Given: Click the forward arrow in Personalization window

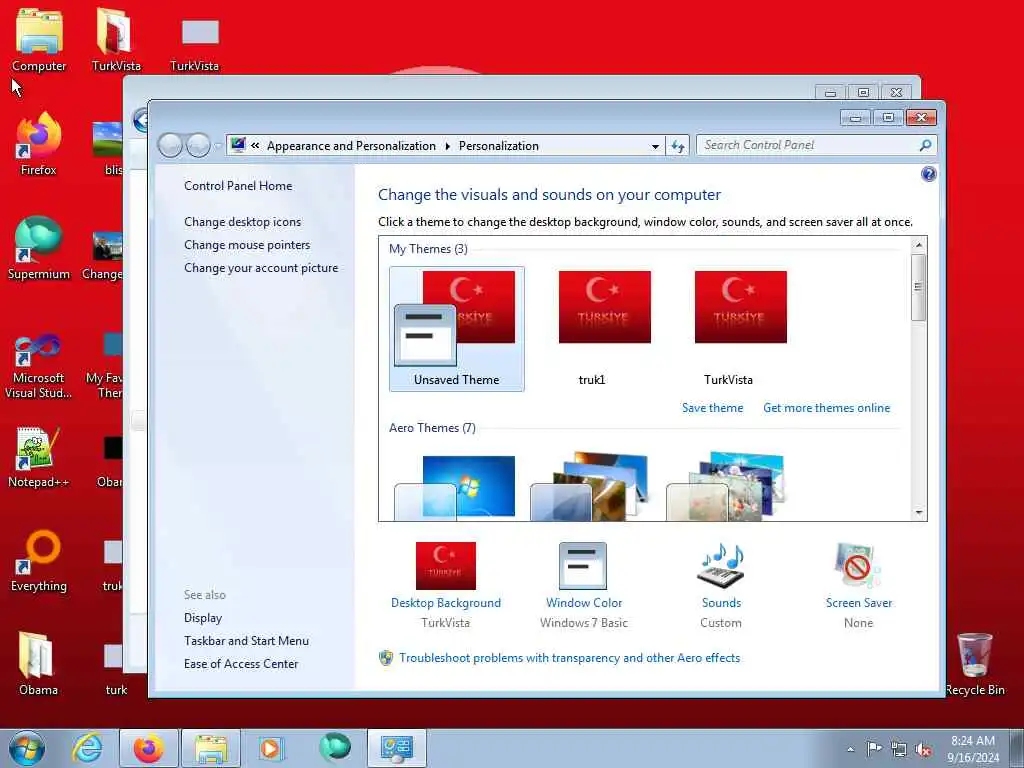Looking at the screenshot, I should pyautogui.click(x=198, y=146).
